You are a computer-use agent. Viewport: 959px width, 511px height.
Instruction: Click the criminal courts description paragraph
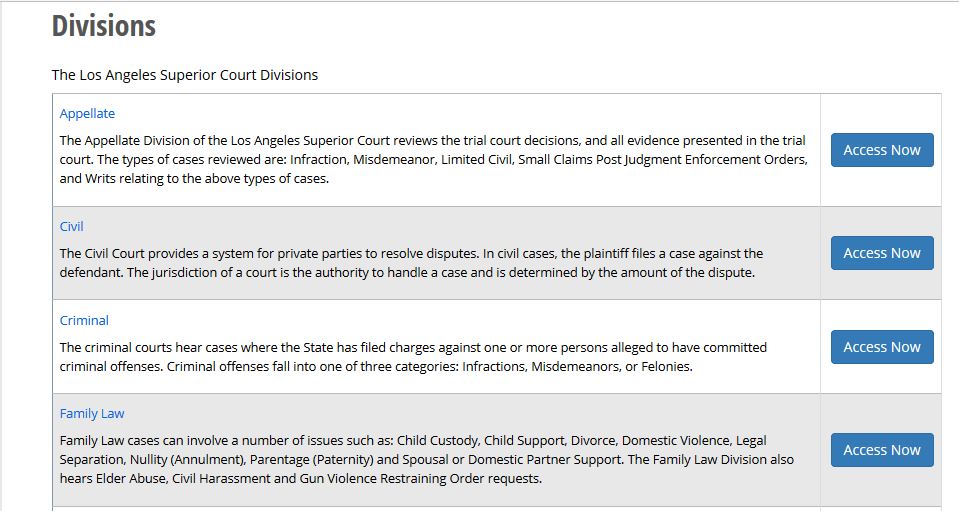[x=412, y=357]
